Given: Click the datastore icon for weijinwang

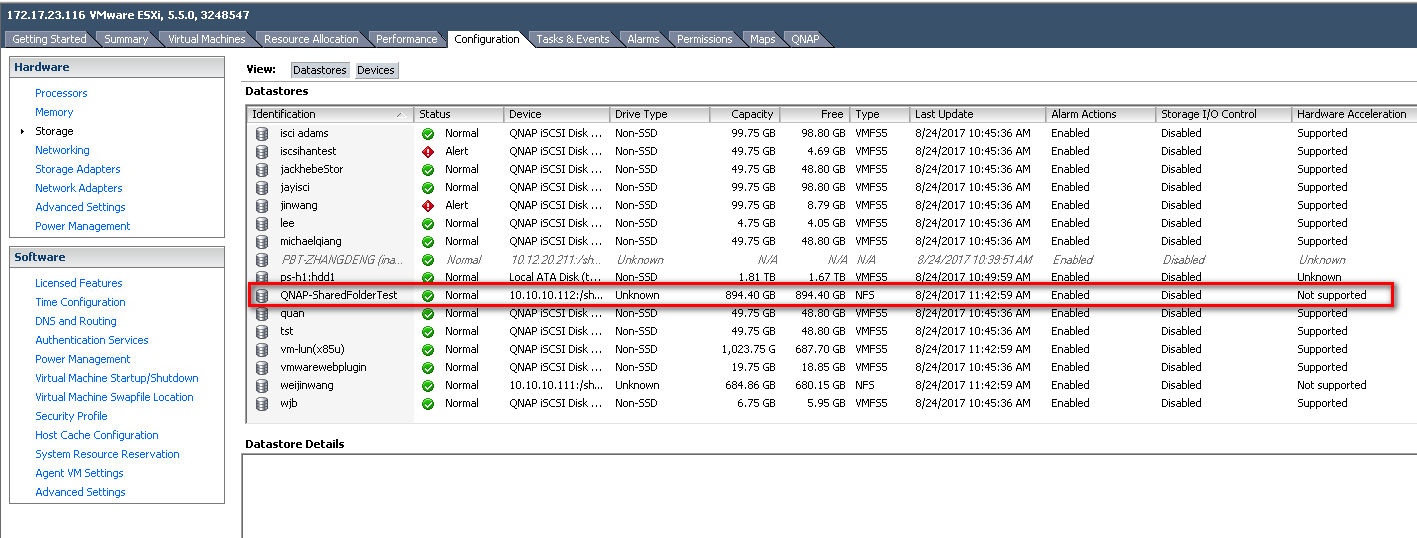Looking at the screenshot, I should [262, 385].
